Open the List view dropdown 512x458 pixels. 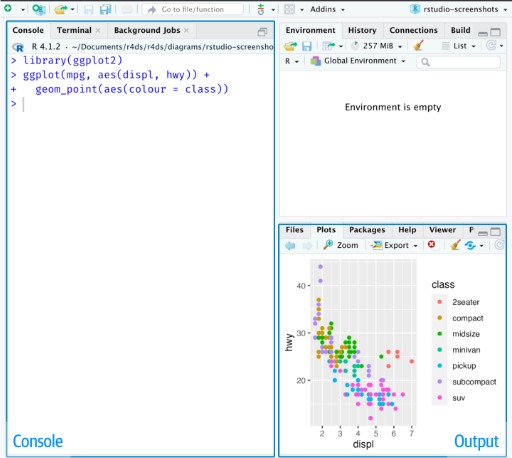pos(459,46)
